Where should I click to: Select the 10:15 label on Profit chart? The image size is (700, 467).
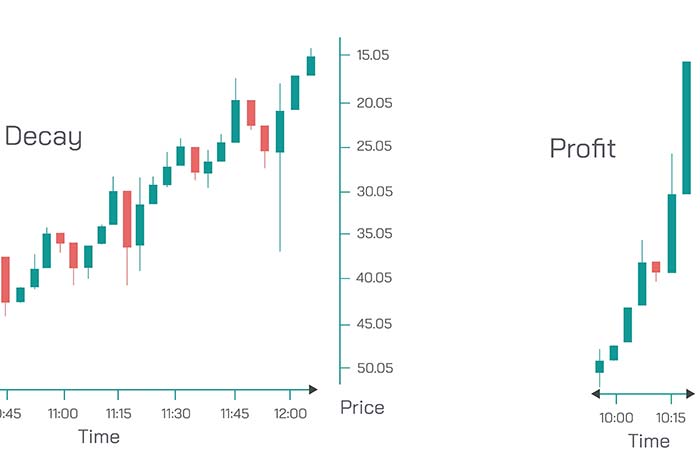coord(670,417)
